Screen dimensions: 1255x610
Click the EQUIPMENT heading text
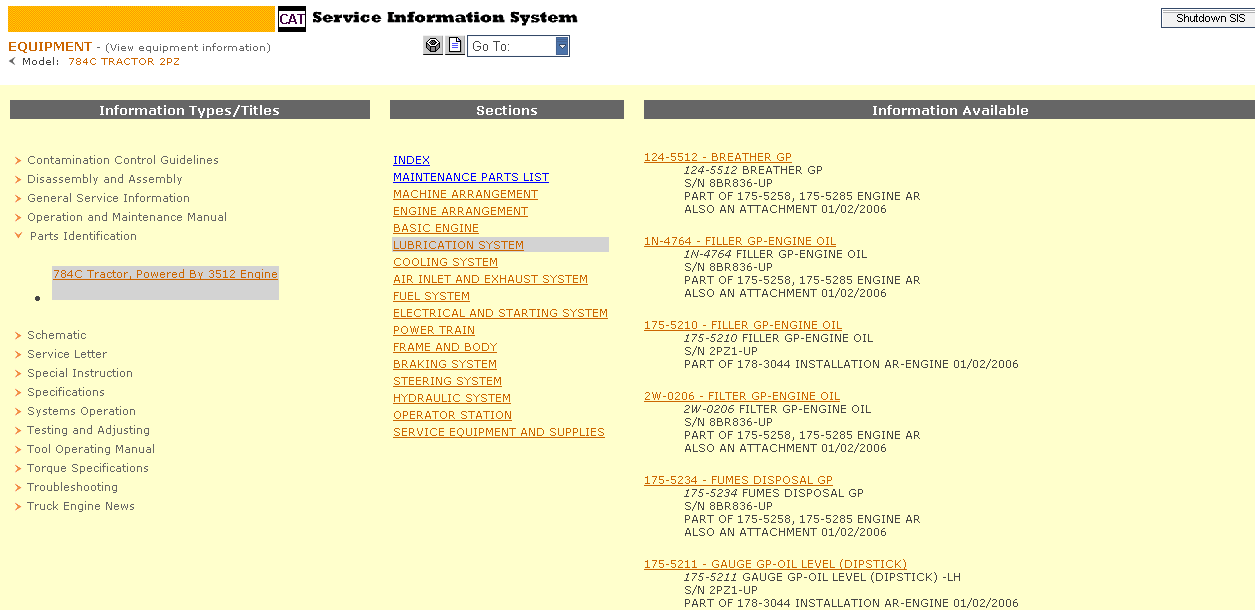pos(50,46)
